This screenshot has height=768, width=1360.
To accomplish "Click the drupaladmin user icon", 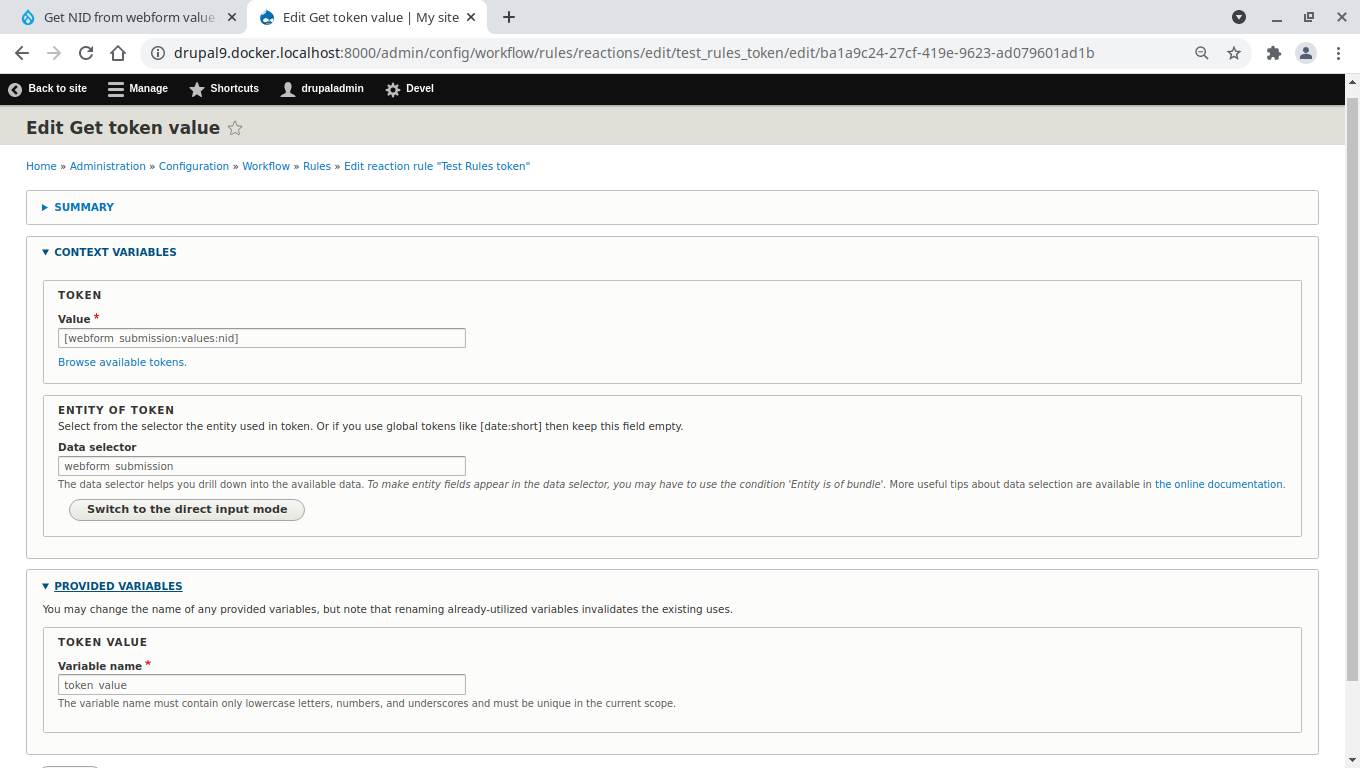I will 287,89.
